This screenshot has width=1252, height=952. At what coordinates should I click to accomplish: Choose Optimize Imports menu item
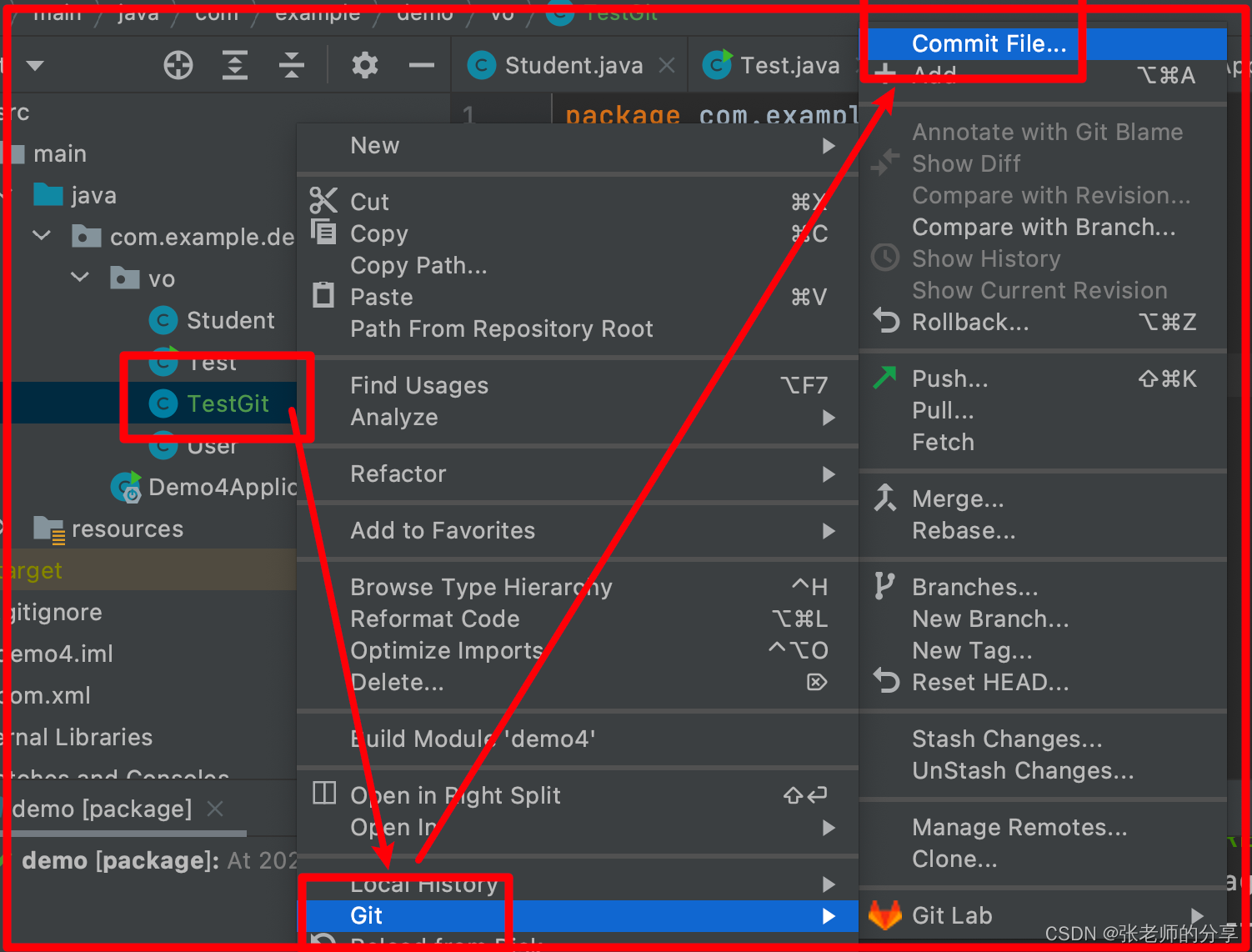[x=578, y=650]
